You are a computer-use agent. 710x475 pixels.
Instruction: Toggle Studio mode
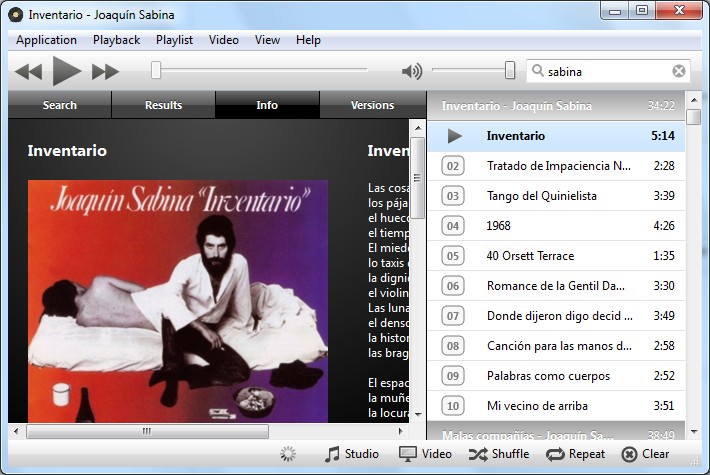(351, 454)
